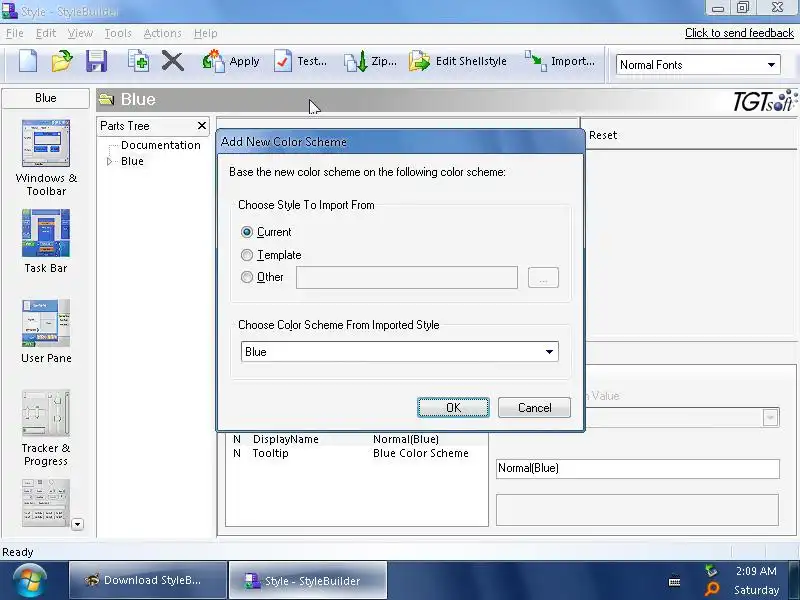Viewport: 800px width, 600px height.
Task: Select the Other radio option
Action: pos(246,277)
